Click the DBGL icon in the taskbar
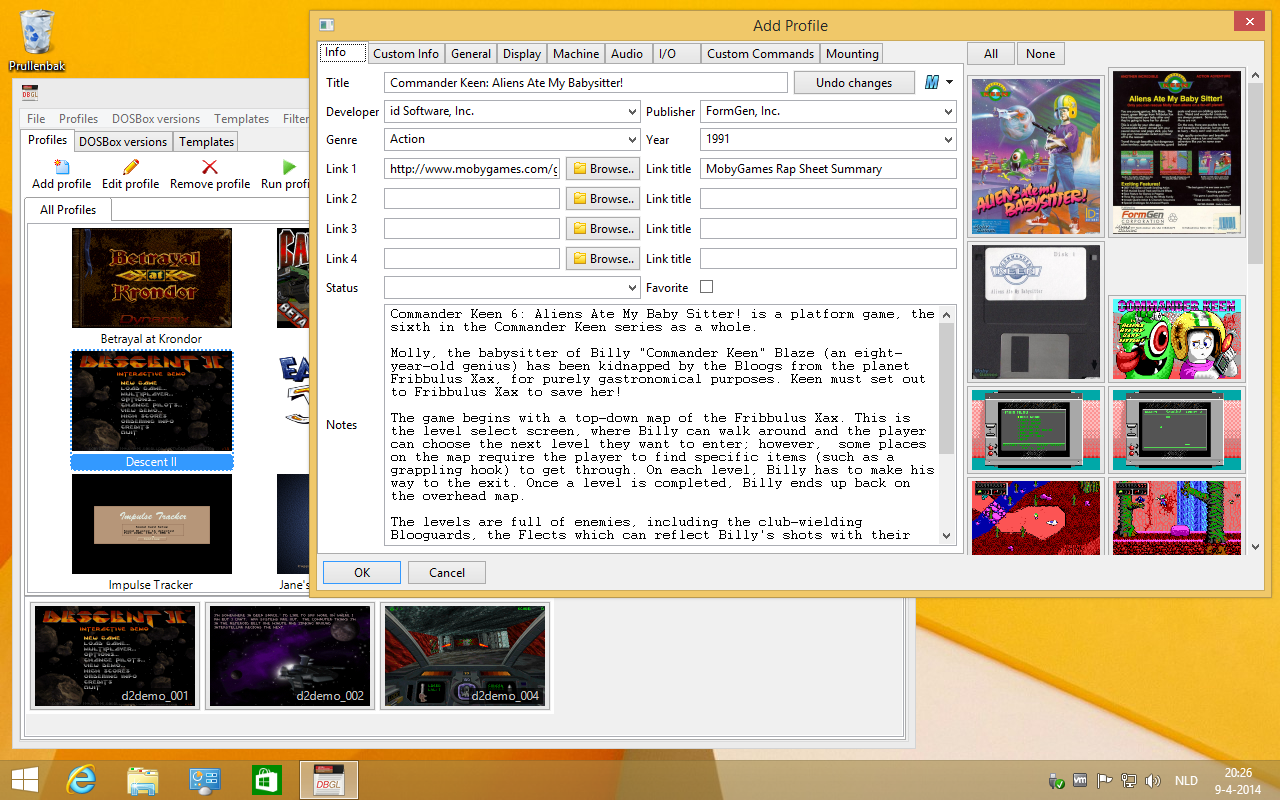 tap(328, 780)
